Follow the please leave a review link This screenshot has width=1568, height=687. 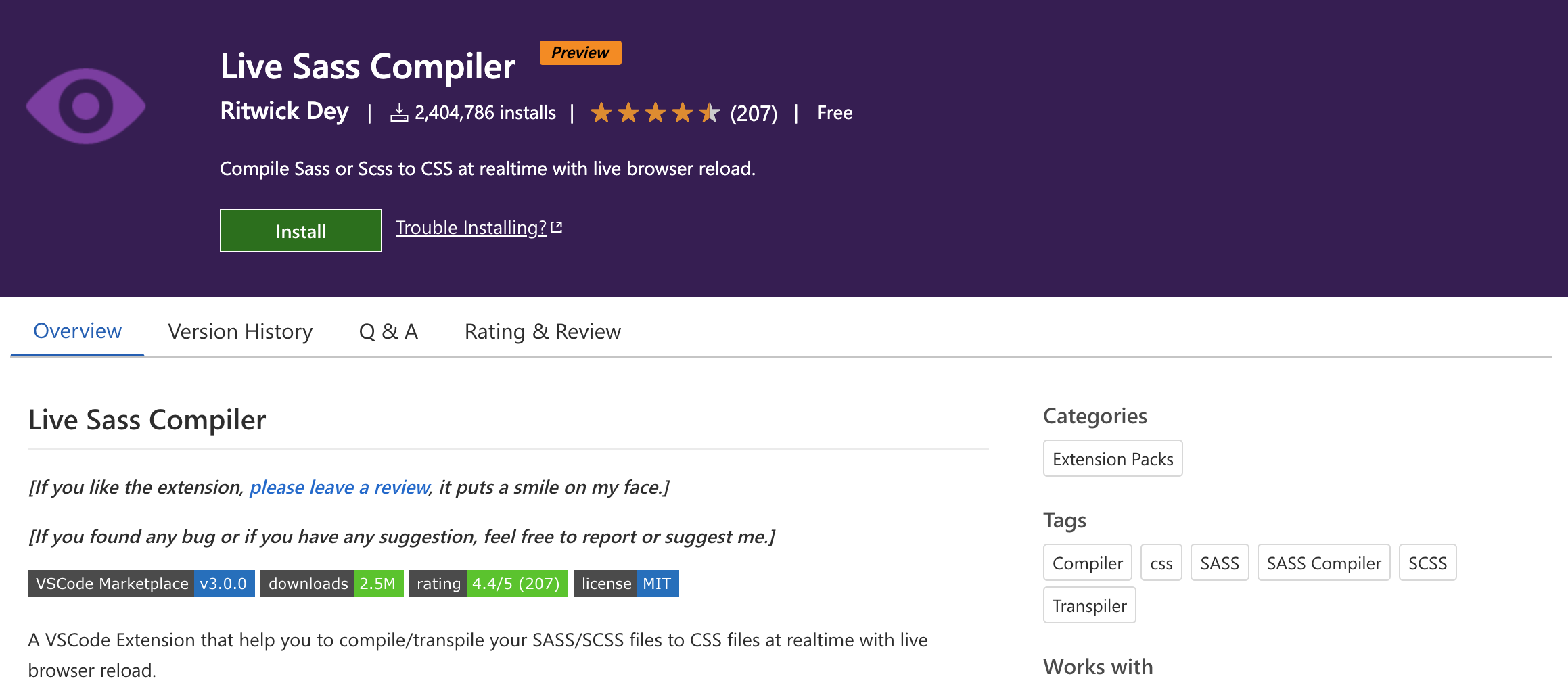pos(340,487)
